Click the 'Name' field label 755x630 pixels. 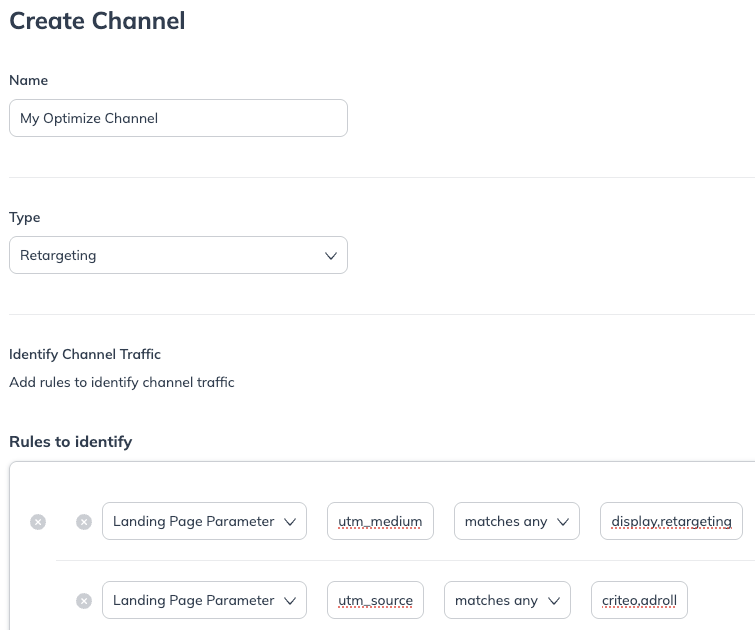28,80
